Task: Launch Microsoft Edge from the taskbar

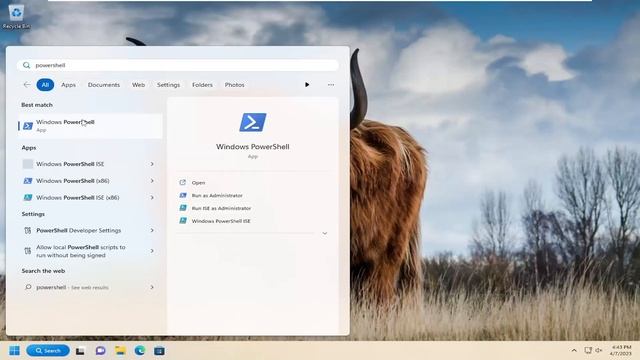Action: point(140,351)
